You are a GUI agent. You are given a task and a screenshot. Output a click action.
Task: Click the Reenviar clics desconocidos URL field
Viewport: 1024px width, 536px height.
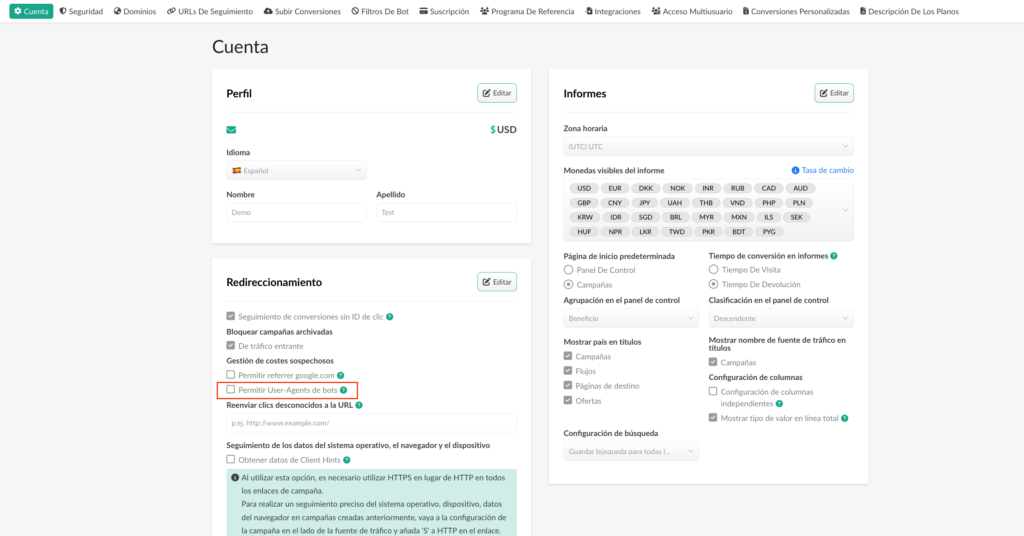tap(372, 423)
